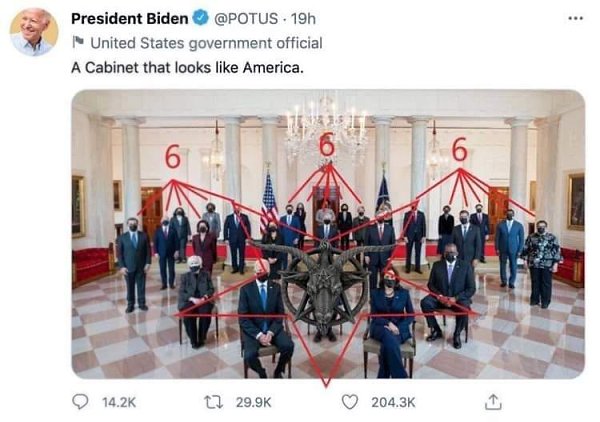Open the share upload icon
The height and width of the screenshot is (422, 600).
493,402
